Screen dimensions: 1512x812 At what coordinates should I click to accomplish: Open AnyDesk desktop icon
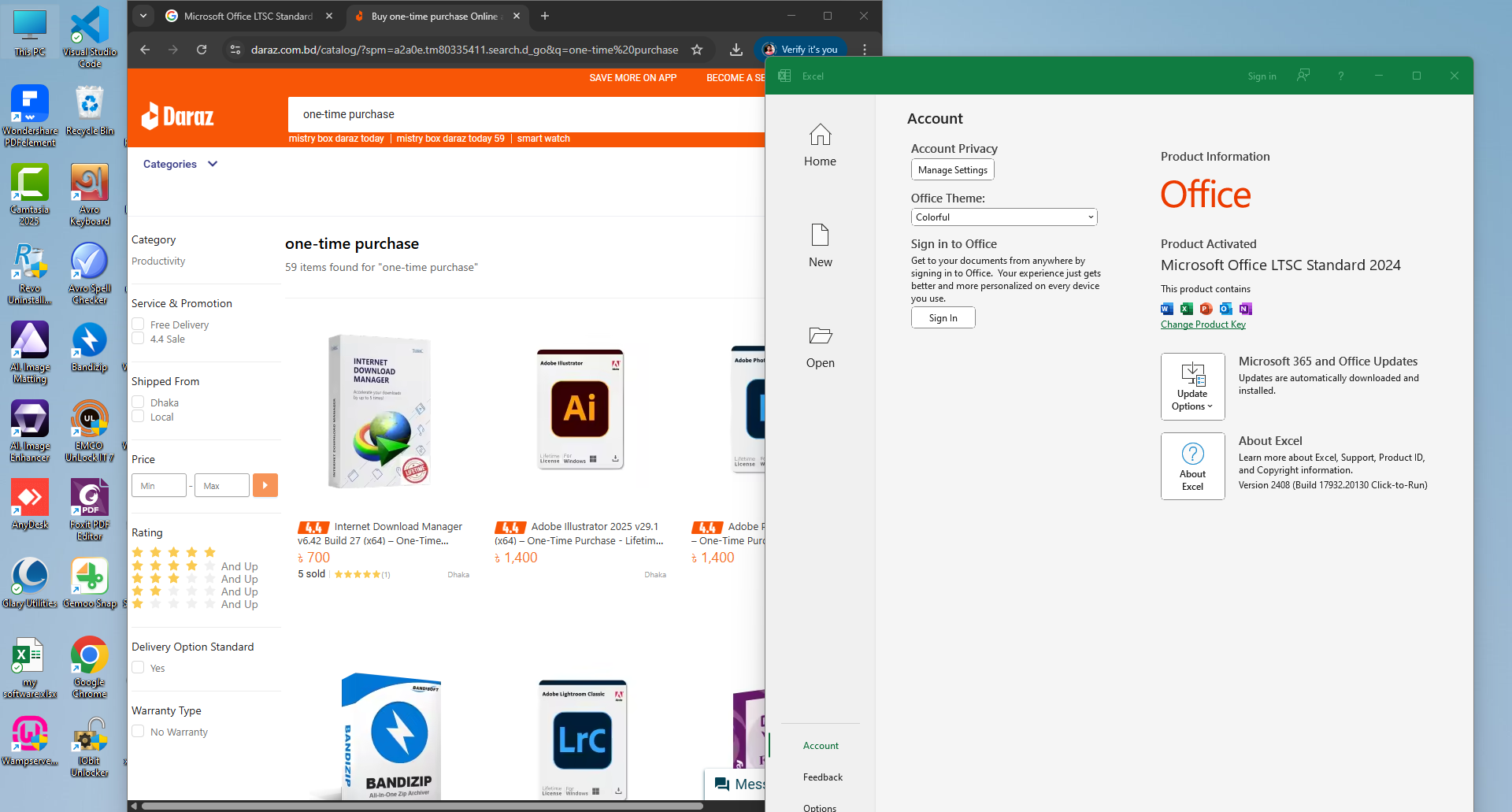point(30,504)
